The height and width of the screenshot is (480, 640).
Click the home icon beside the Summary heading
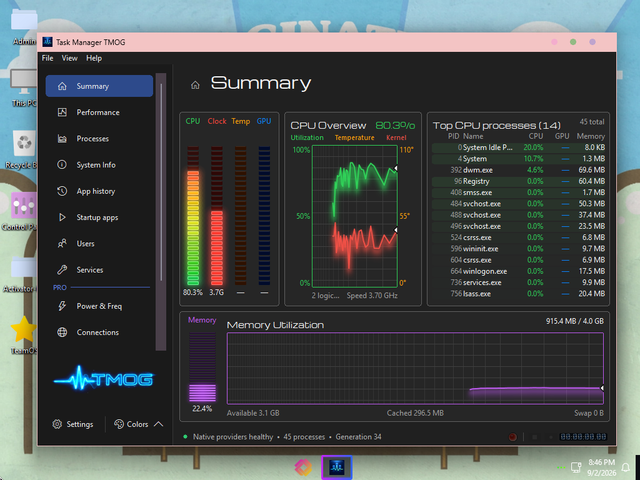point(195,85)
